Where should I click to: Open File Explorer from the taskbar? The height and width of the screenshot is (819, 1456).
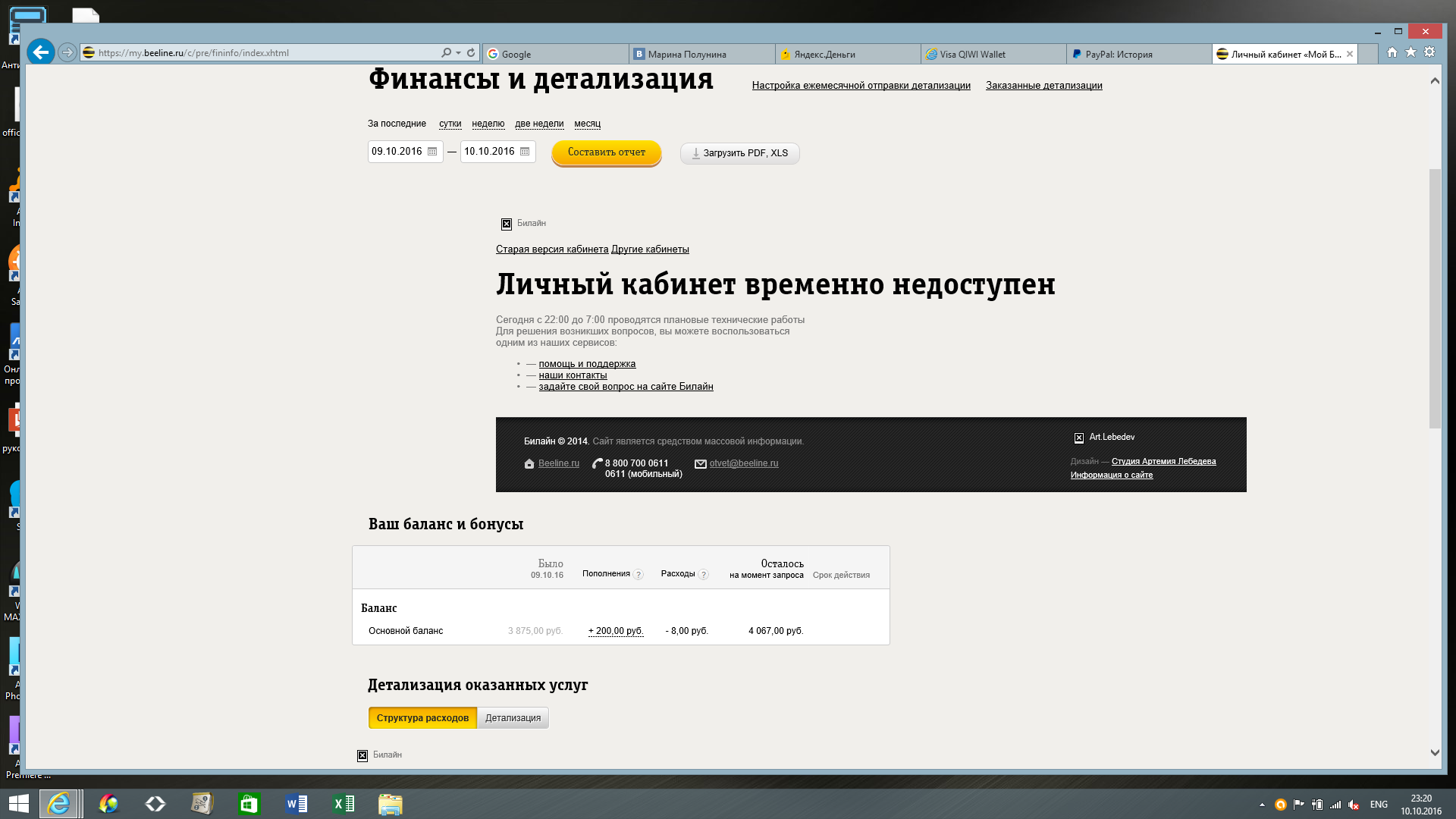(x=391, y=804)
